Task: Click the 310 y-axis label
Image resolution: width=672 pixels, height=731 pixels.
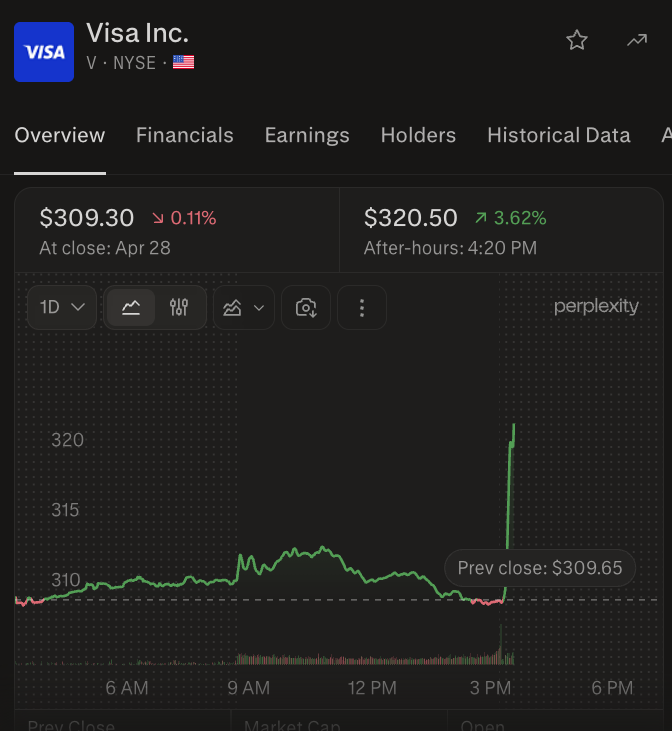Action: coord(66,580)
